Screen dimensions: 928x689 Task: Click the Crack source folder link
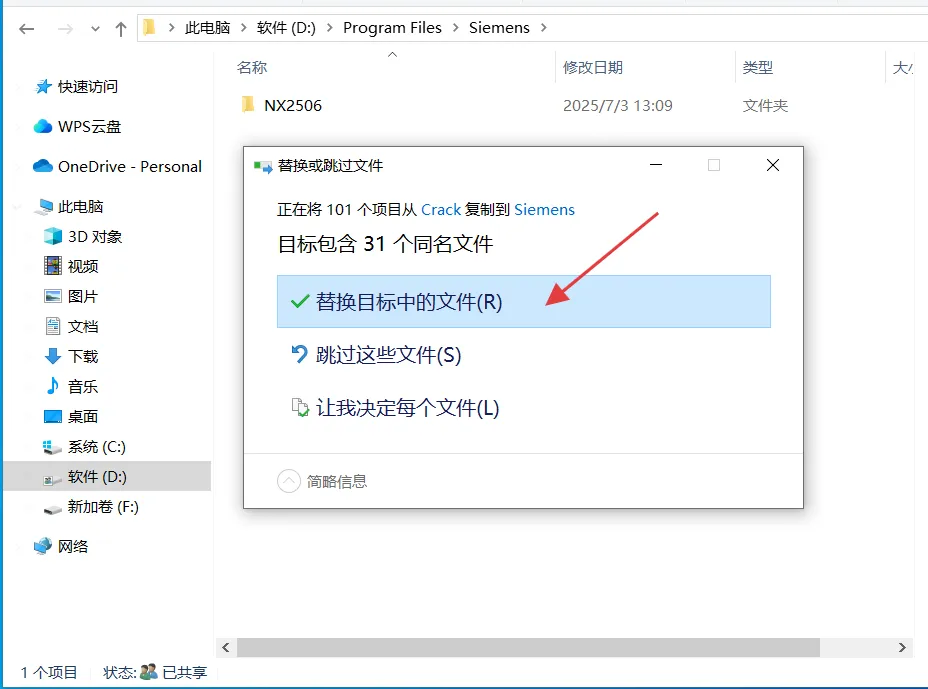pos(441,210)
